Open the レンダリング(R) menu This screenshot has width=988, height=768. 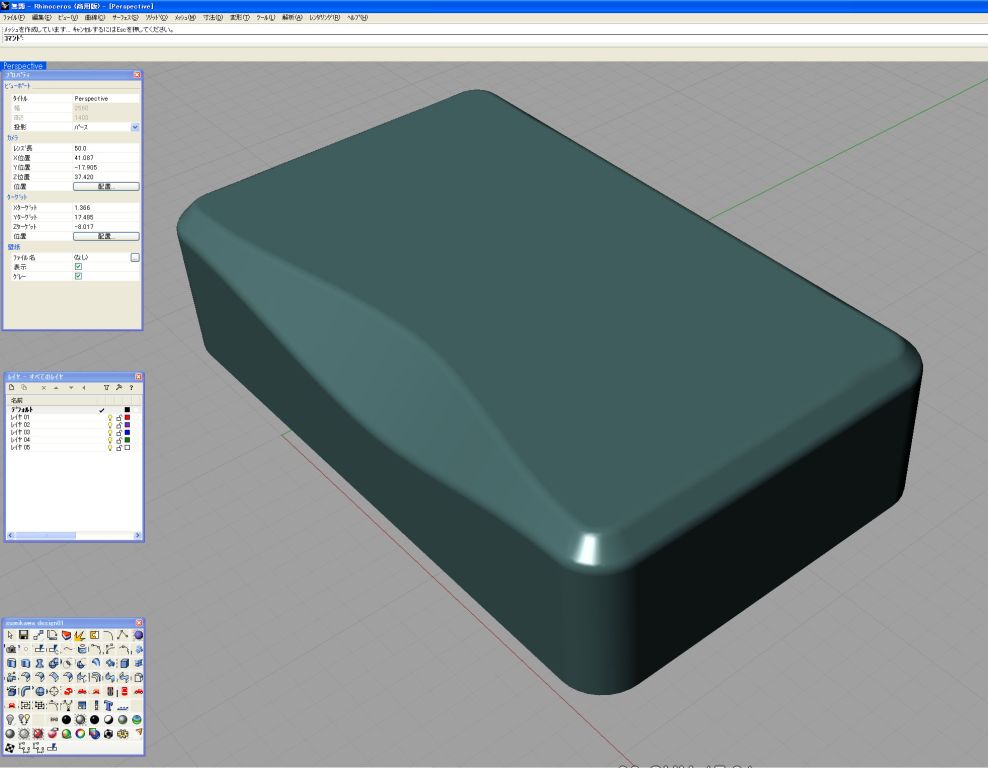324,18
